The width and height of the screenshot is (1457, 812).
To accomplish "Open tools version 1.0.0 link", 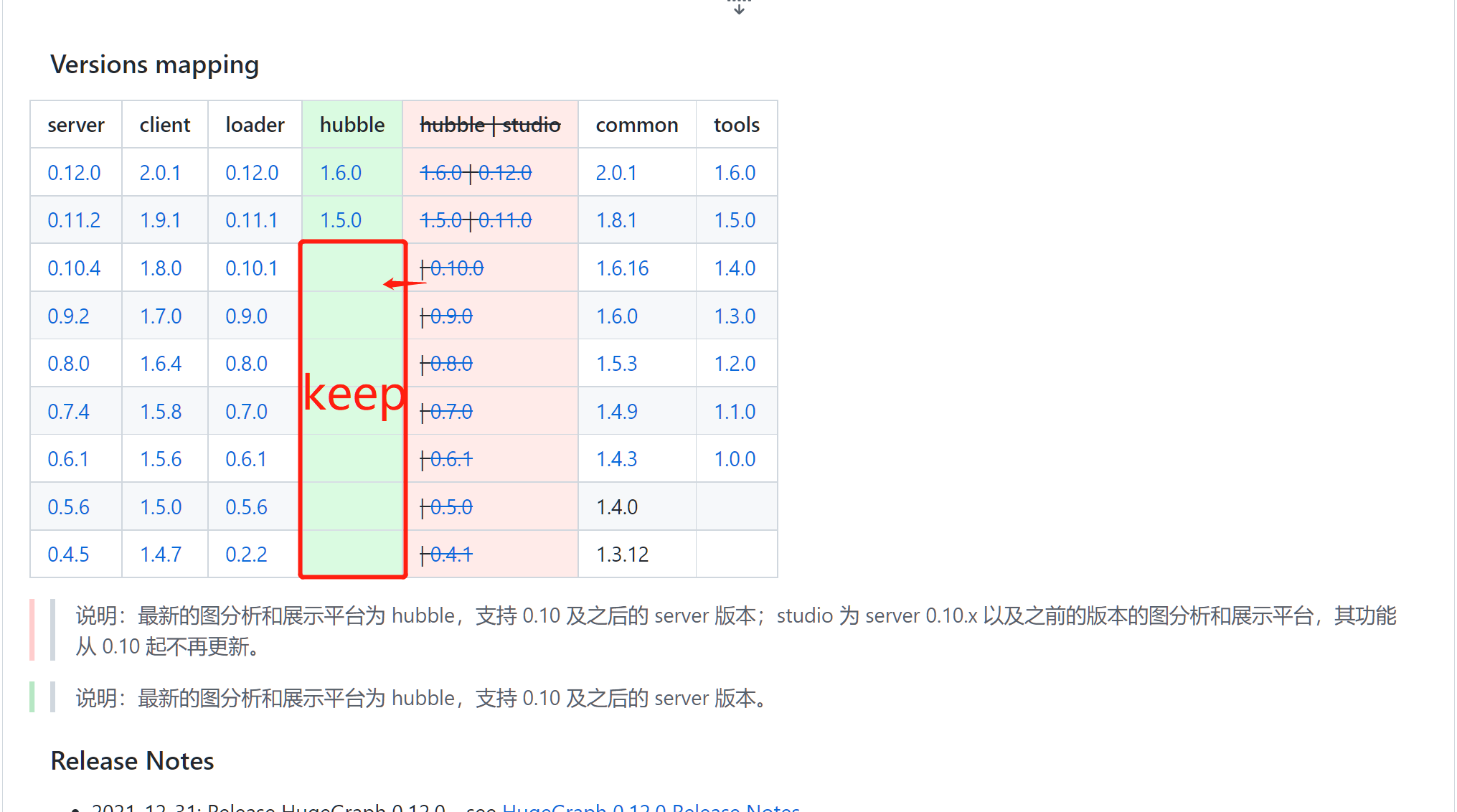I will 735,459.
